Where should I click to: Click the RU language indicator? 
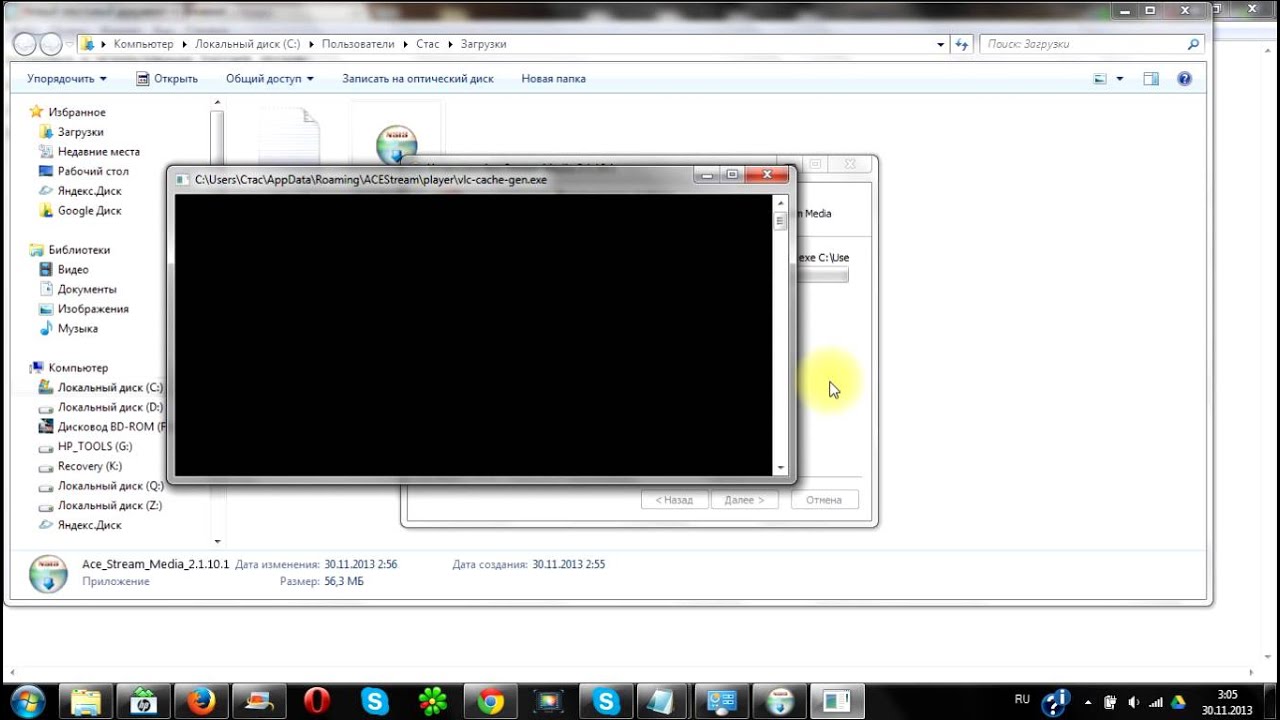click(1022, 698)
